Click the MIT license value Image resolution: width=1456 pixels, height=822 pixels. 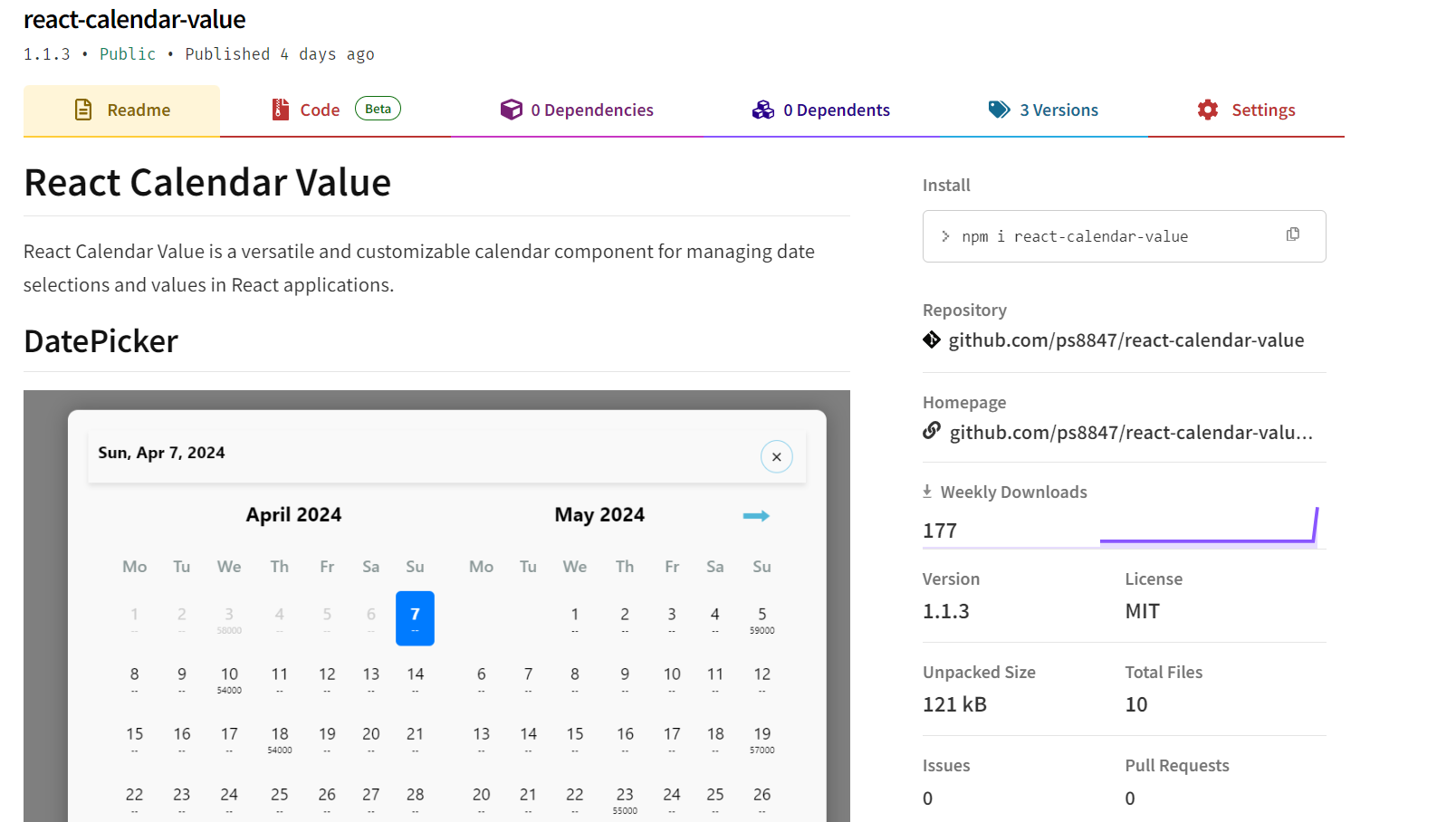pos(1142,611)
